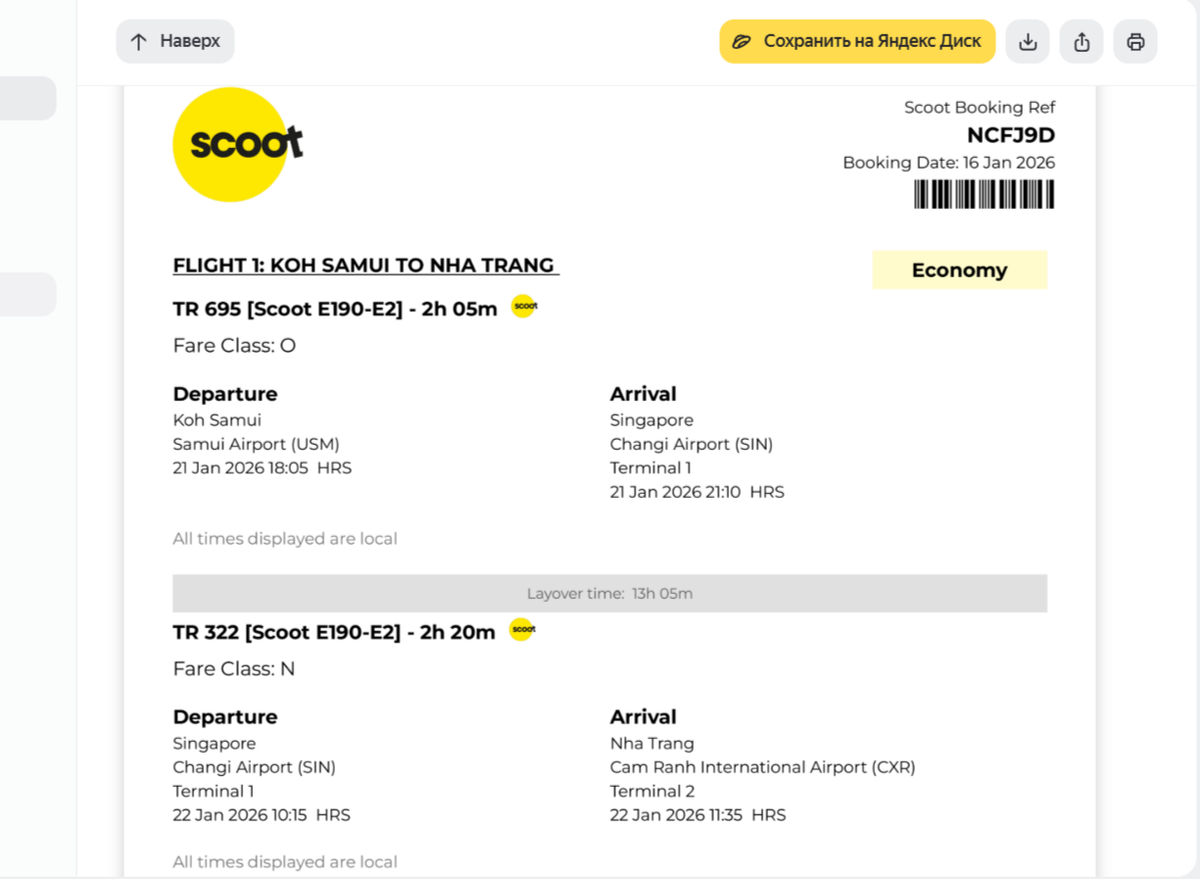Click the share icon in the toolbar
The image size is (1200, 879).
[x=1081, y=41]
